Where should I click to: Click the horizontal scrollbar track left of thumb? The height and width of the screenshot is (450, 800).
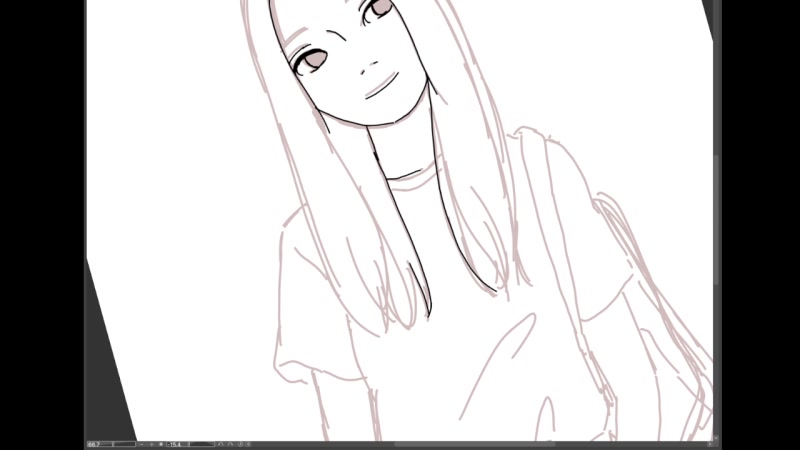click(x=320, y=444)
